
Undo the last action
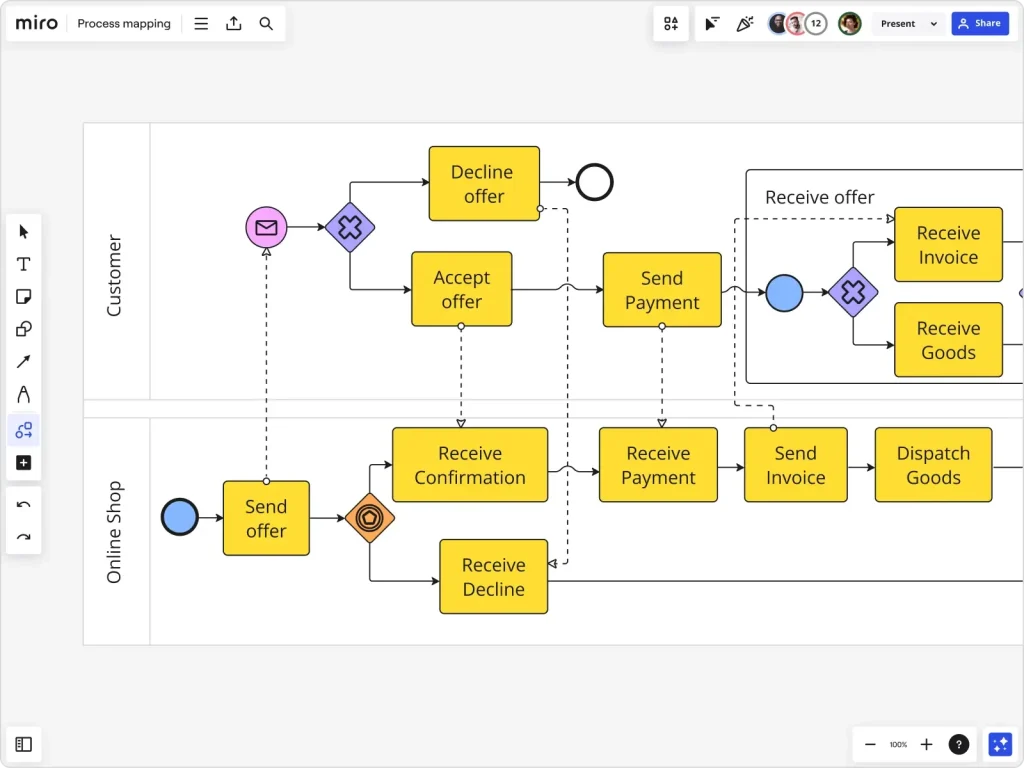pyautogui.click(x=24, y=505)
